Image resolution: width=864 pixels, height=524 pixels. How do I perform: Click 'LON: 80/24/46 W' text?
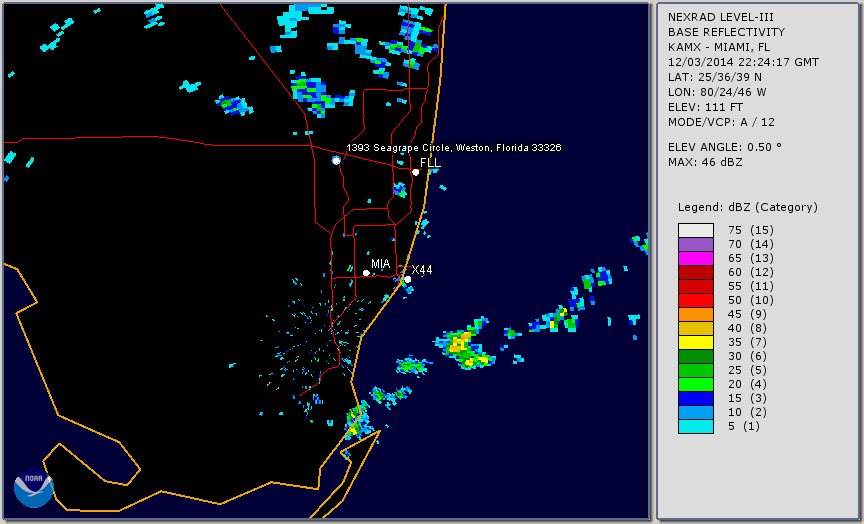click(x=717, y=92)
